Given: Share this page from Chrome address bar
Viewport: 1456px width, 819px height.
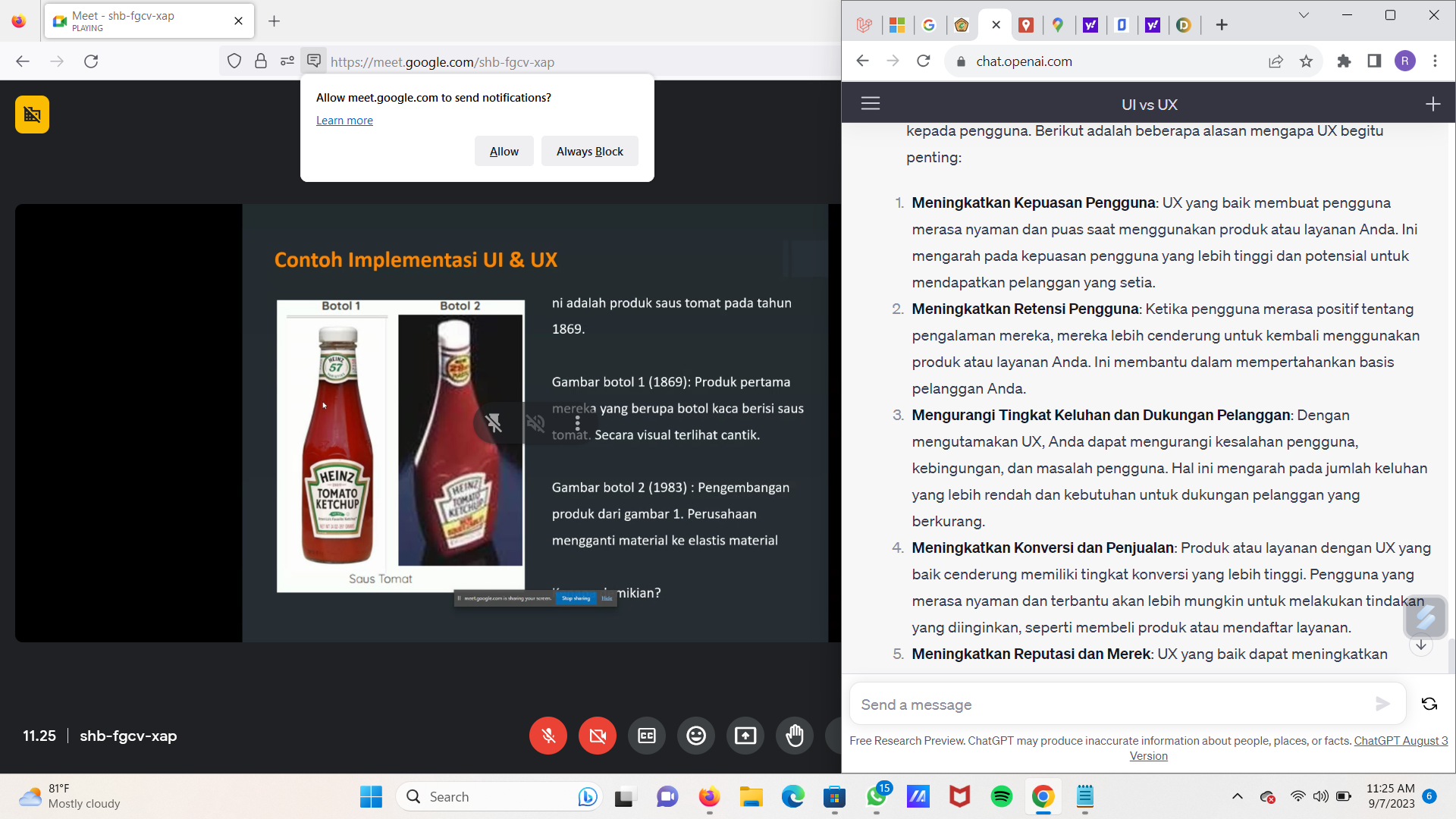Looking at the screenshot, I should coord(1276,61).
